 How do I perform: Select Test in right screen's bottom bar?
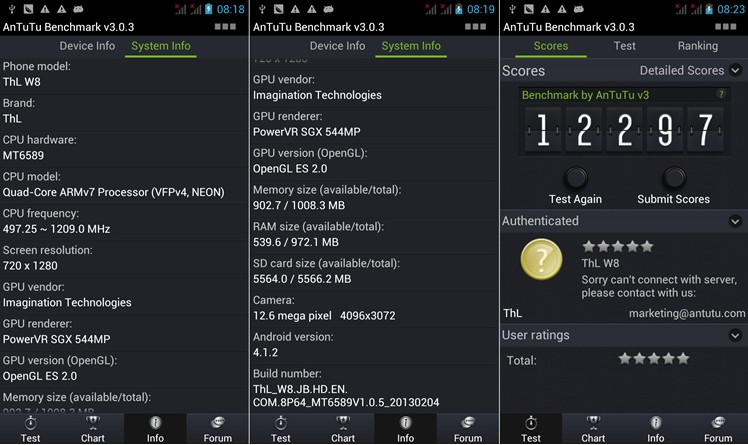(531, 429)
